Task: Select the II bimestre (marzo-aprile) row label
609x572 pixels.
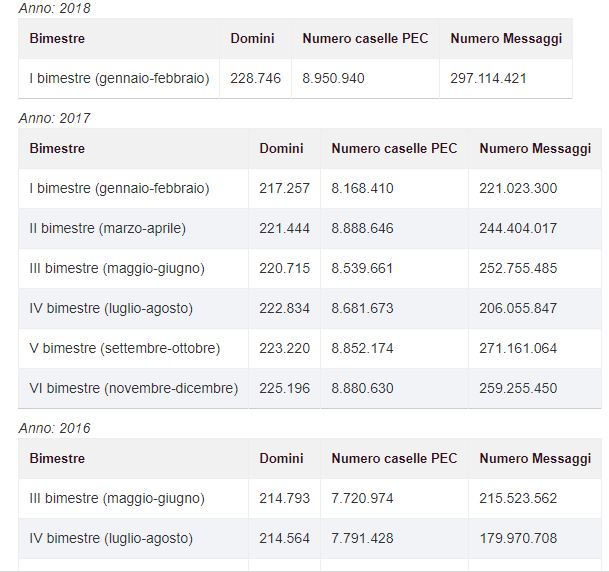Action: tap(108, 228)
